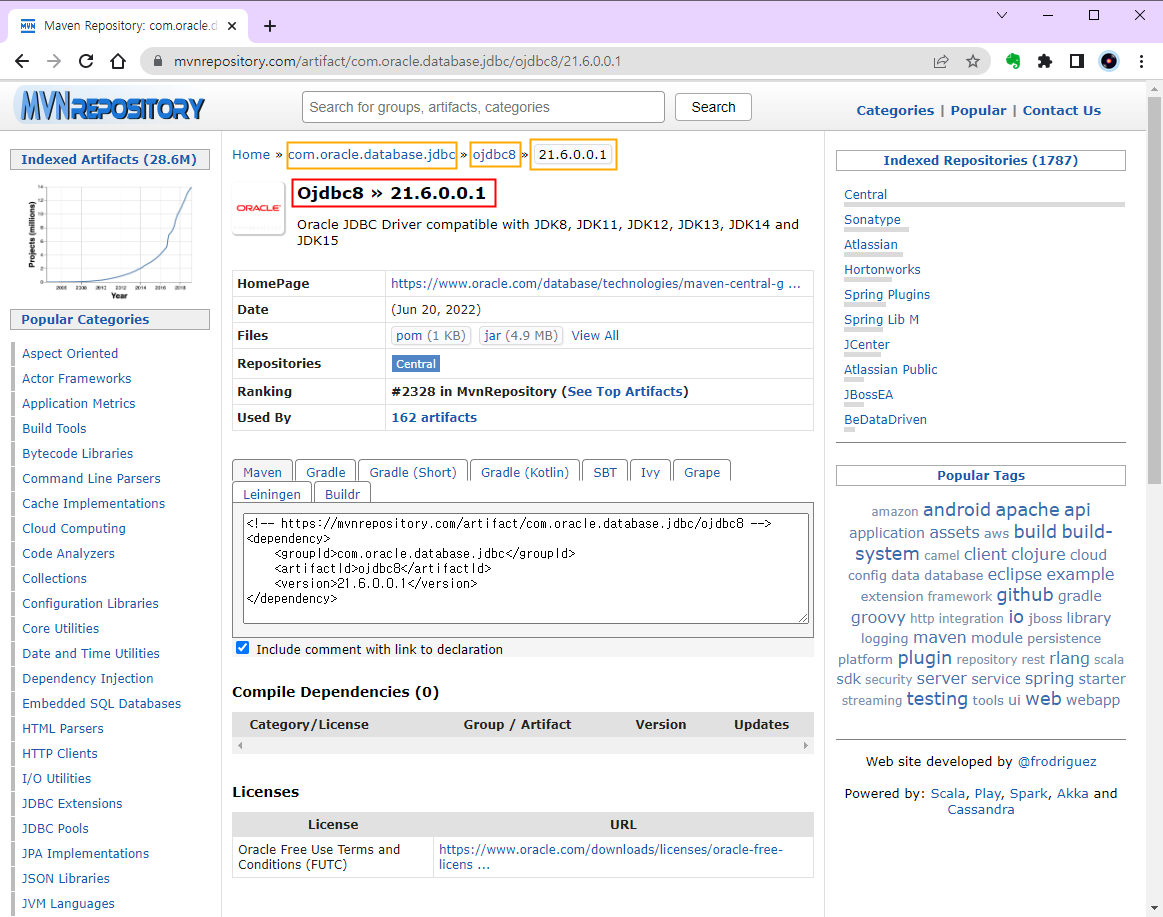Open a new browser tab
Viewport: 1163px width, 917px height.
pos(270,26)
